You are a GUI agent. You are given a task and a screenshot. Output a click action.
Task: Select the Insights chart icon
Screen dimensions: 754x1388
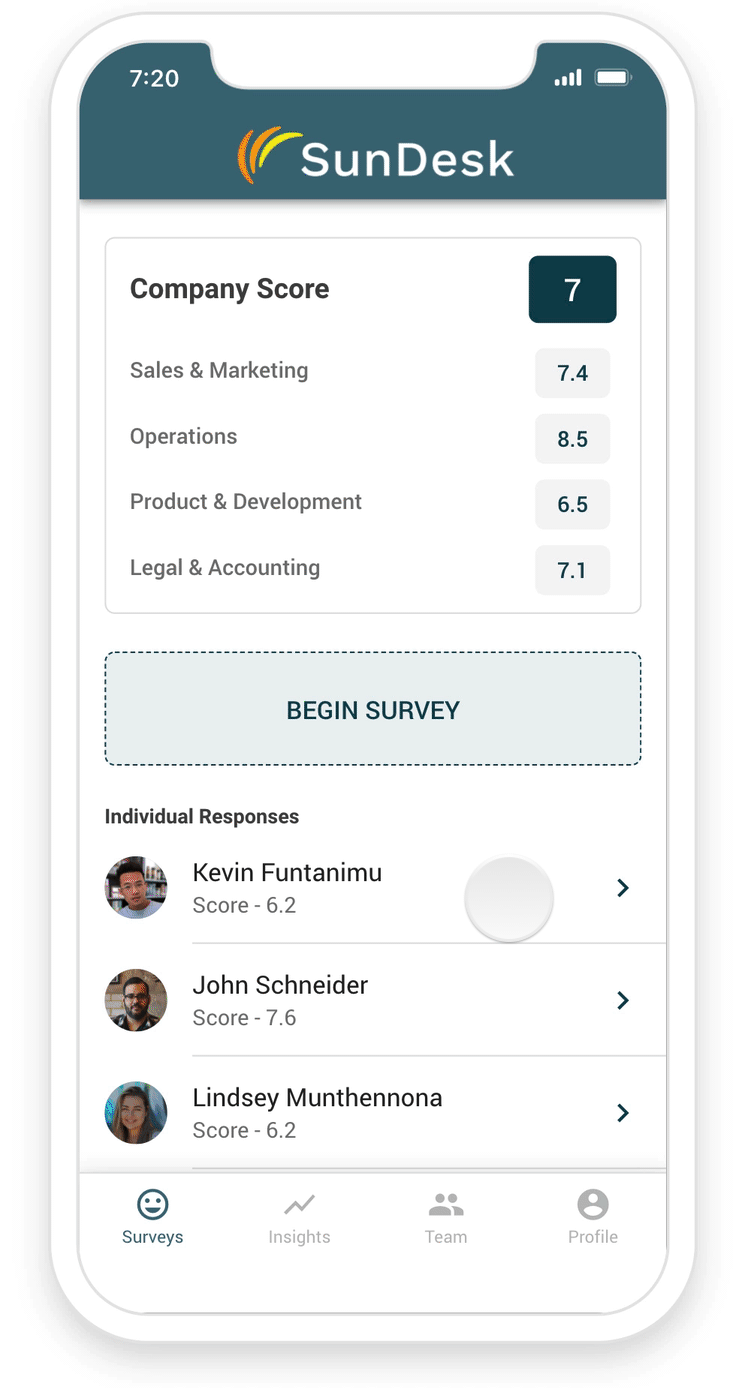tap(299, 1203)
